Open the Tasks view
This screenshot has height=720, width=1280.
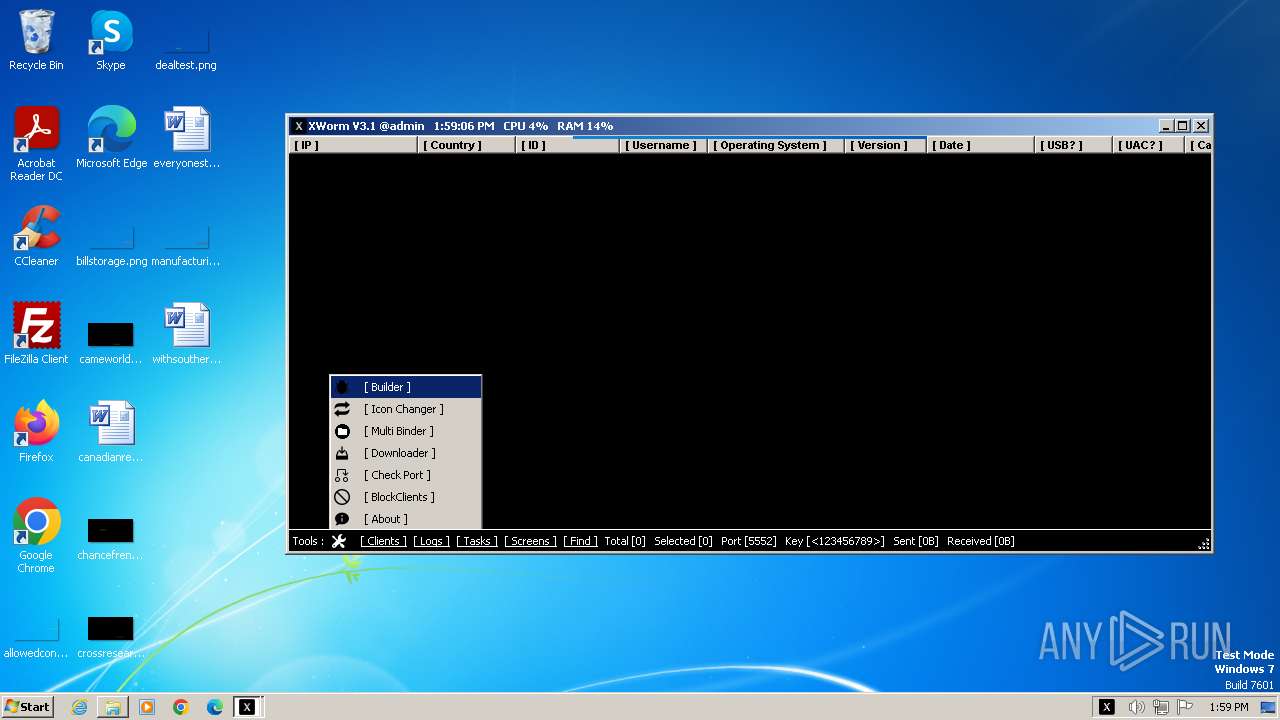point(477,541)
